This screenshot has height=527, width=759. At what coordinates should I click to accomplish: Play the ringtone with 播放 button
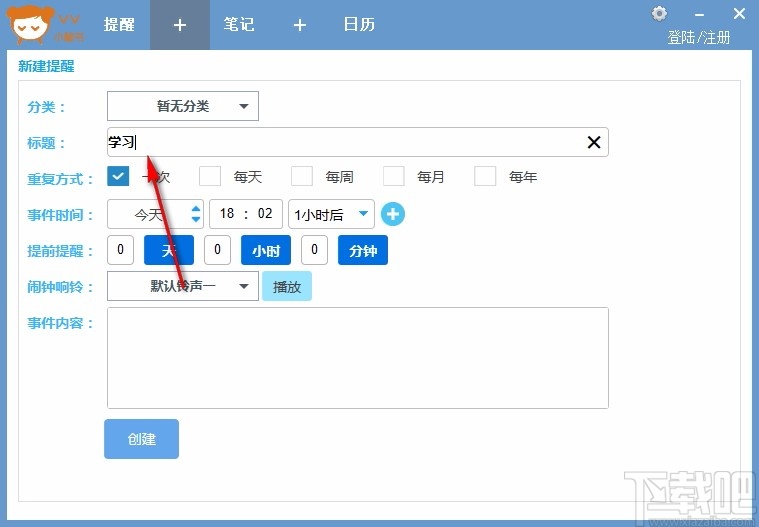tap(287, 286)
